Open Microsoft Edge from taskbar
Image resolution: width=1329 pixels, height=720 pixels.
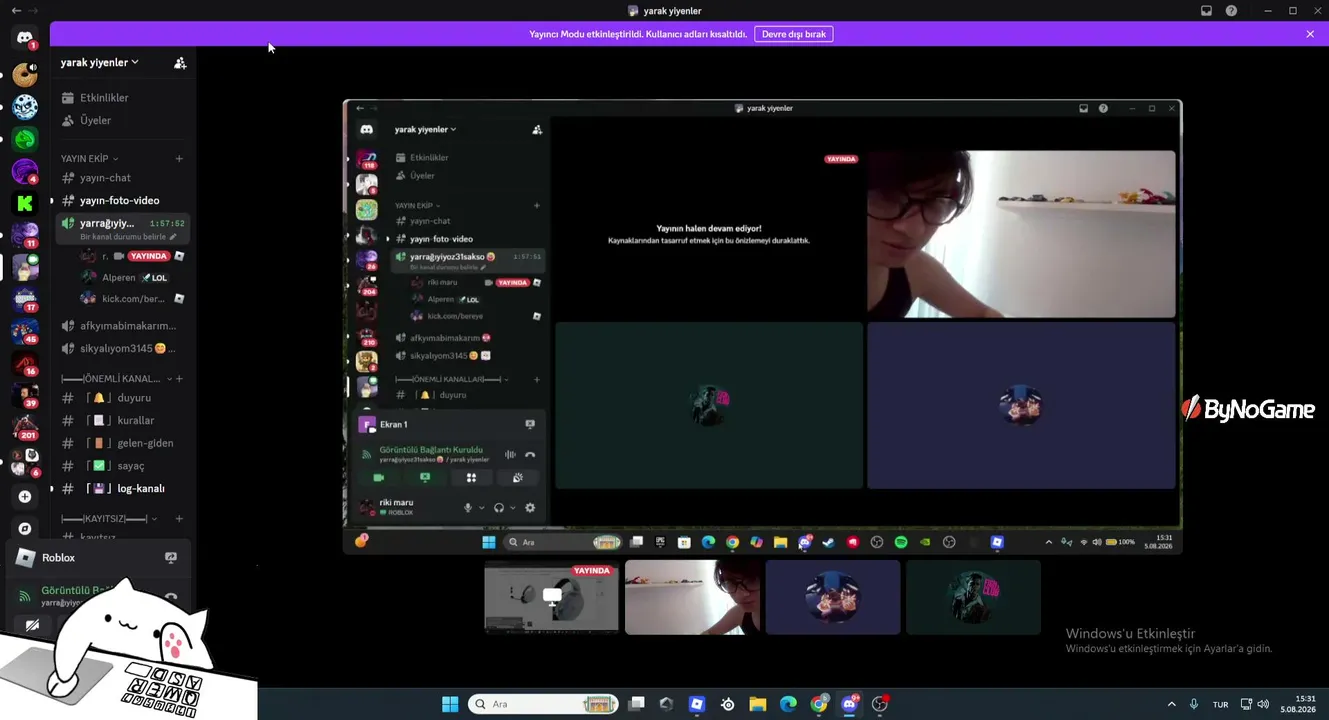[788, 704]
